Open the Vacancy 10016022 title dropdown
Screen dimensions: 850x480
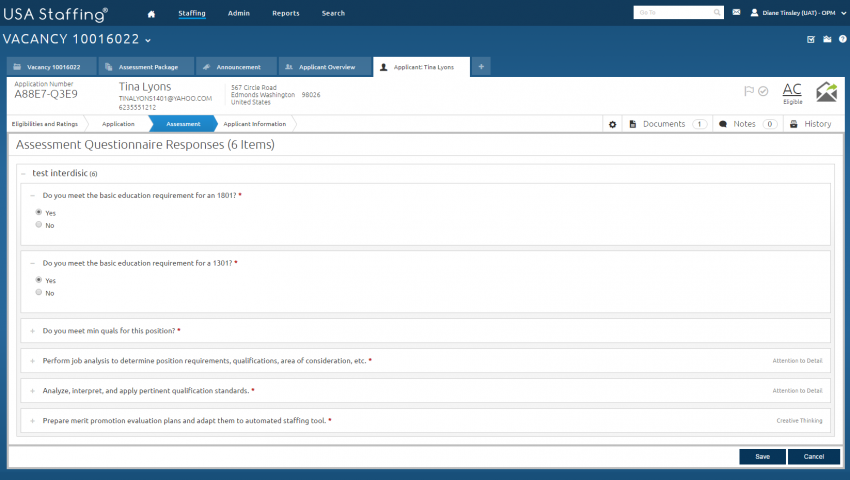pos(148,40)
